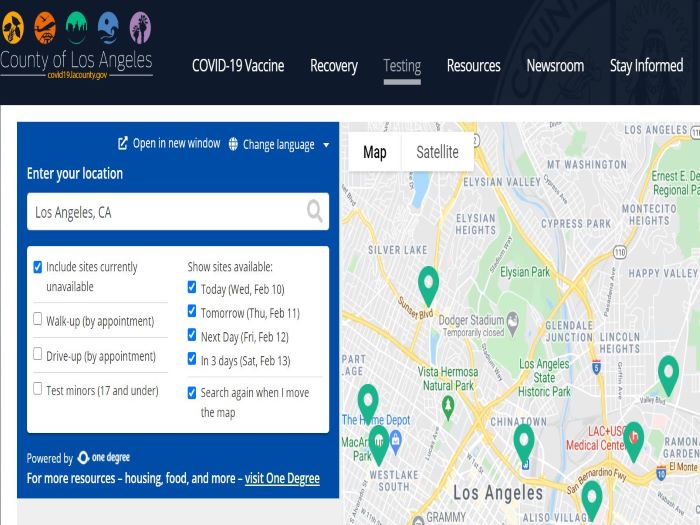Click the Change language label
700x525 pixels.
[x=279, y=145]
